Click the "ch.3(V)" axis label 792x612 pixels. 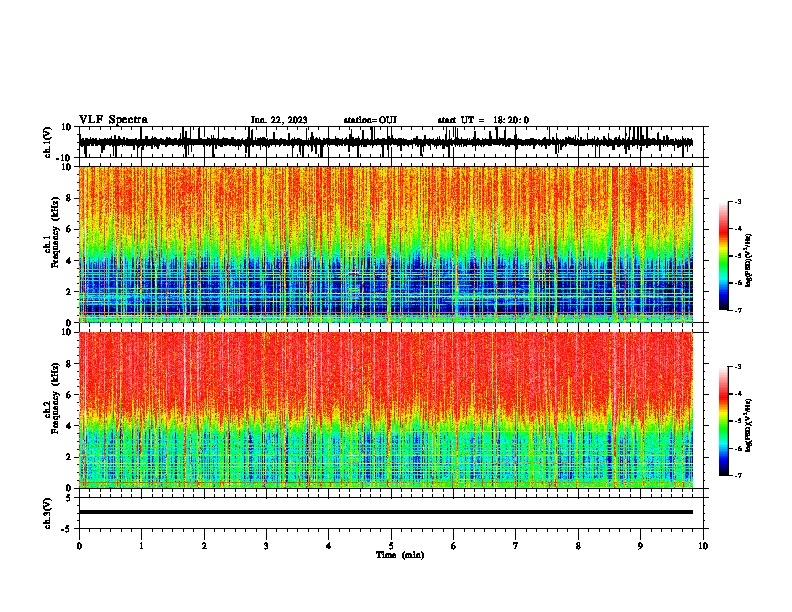point(48,513)
